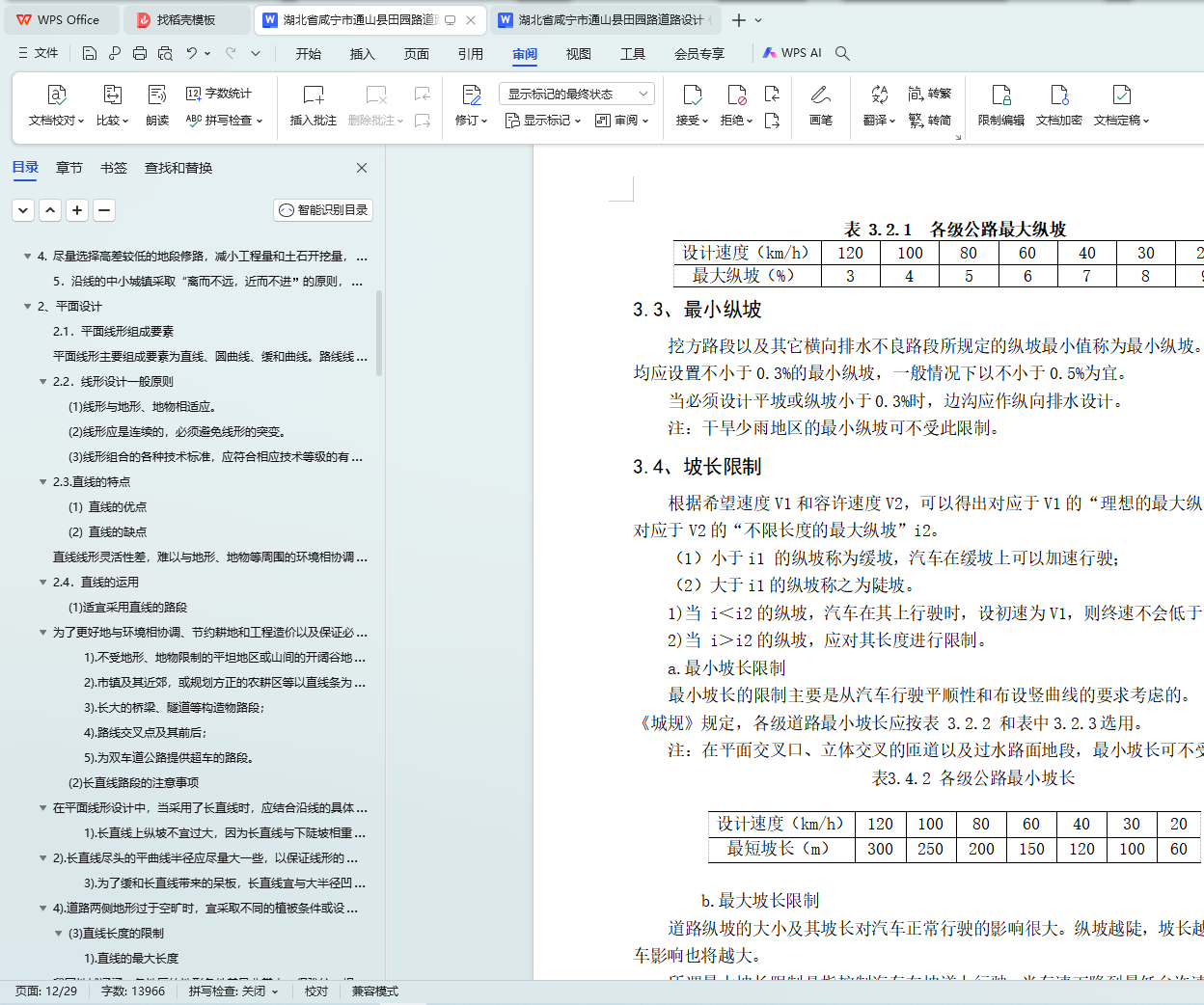
Task: Open the 文件 menu
Action: pos(39,53)
